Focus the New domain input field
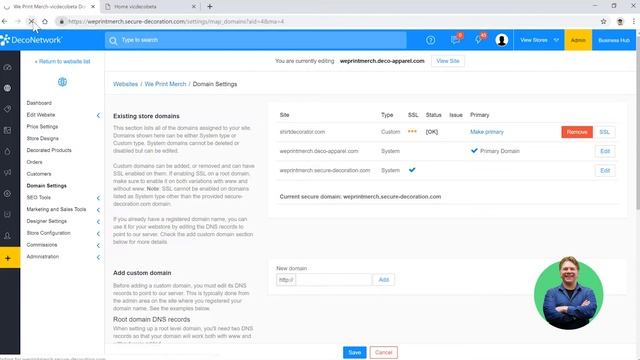Image resolution: width=640 pixels, height=360 pixels. pyautogui.click(x=333, y=280)
